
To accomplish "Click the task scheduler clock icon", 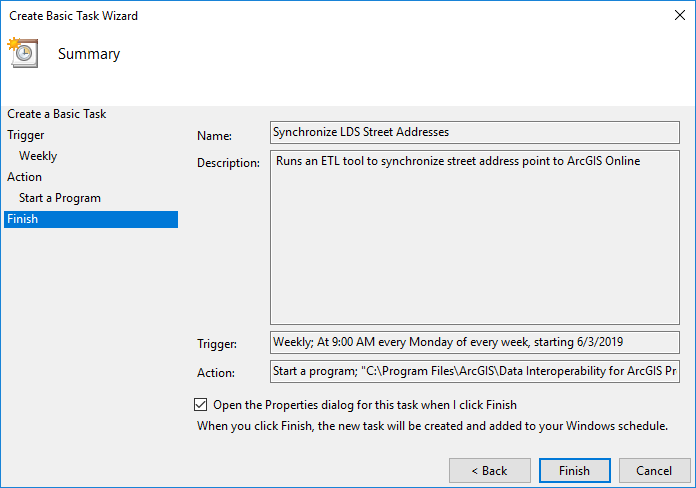I will 23,53.
